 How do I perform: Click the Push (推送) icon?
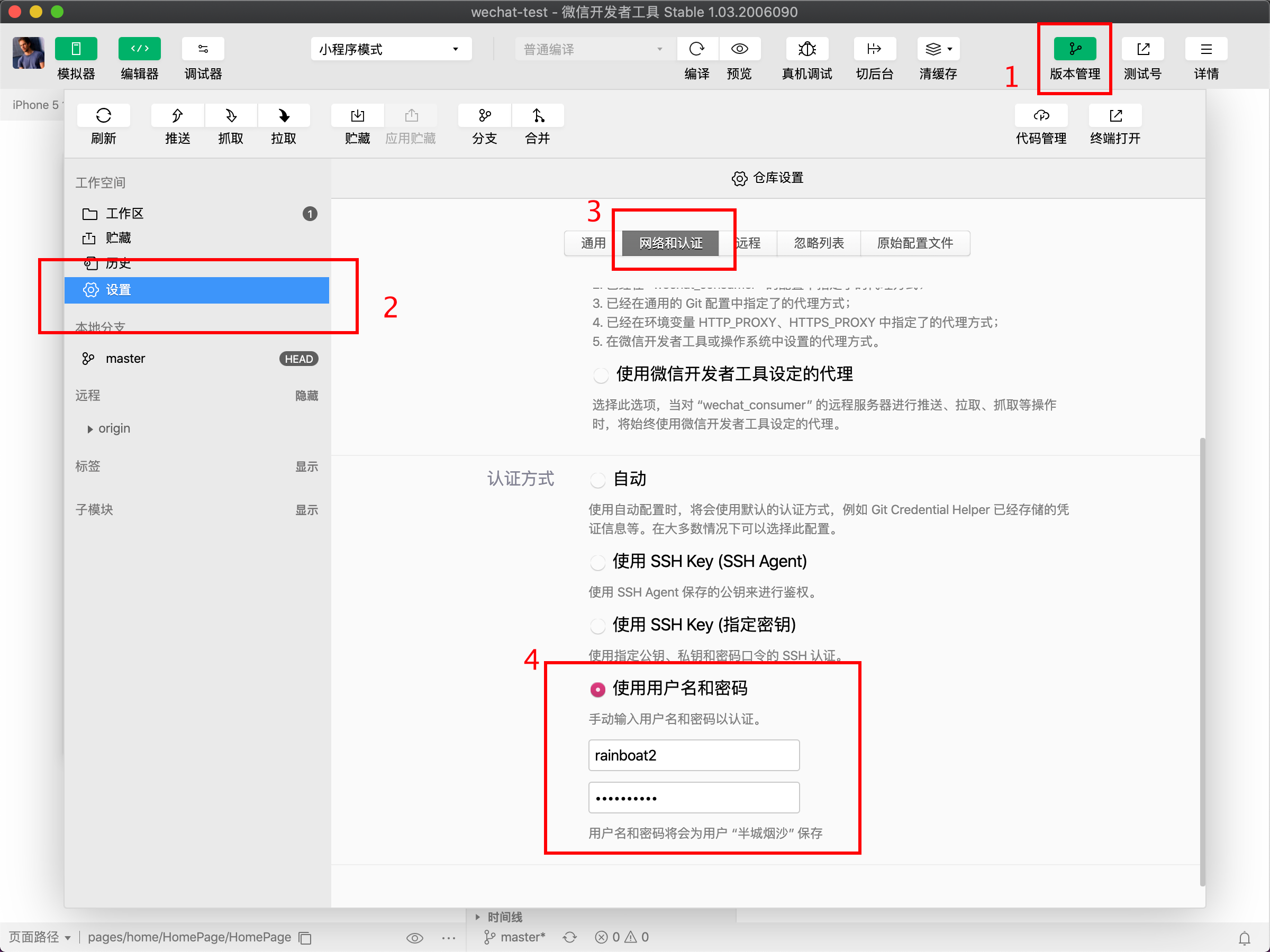[177, 115]
